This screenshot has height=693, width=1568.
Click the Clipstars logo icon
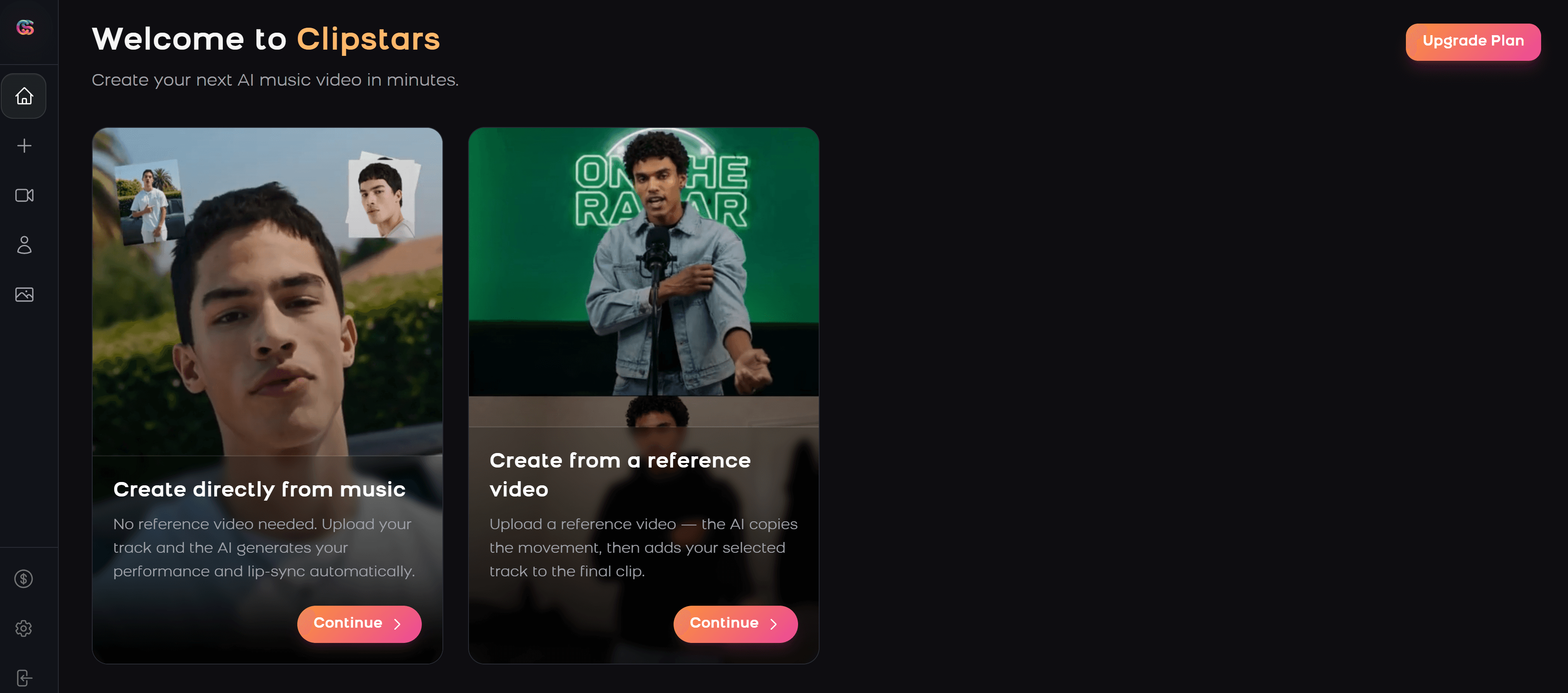(25, 27)
